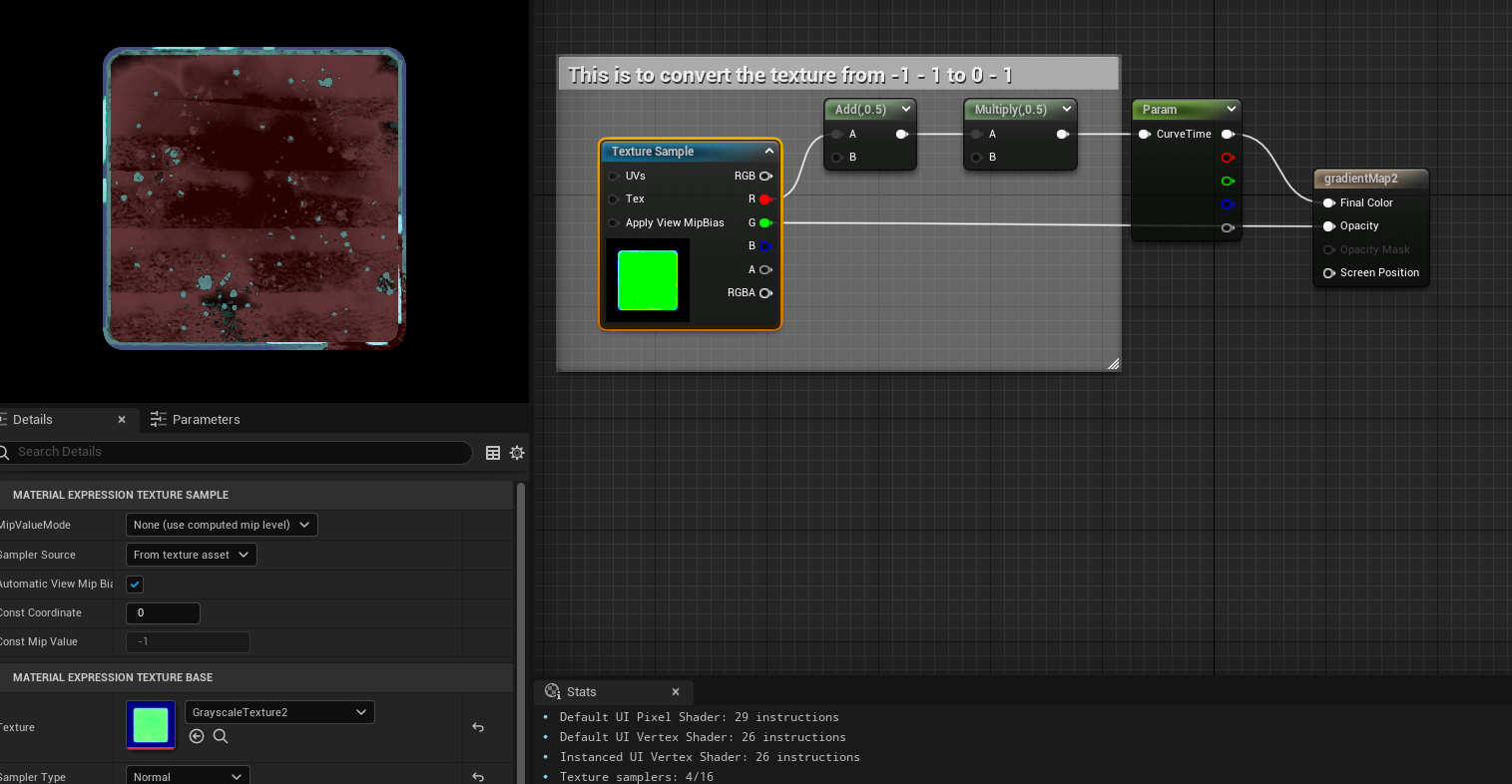Select the Stats tab
The width and height of the screenshot is (1512, 784).
pos(581,692)
